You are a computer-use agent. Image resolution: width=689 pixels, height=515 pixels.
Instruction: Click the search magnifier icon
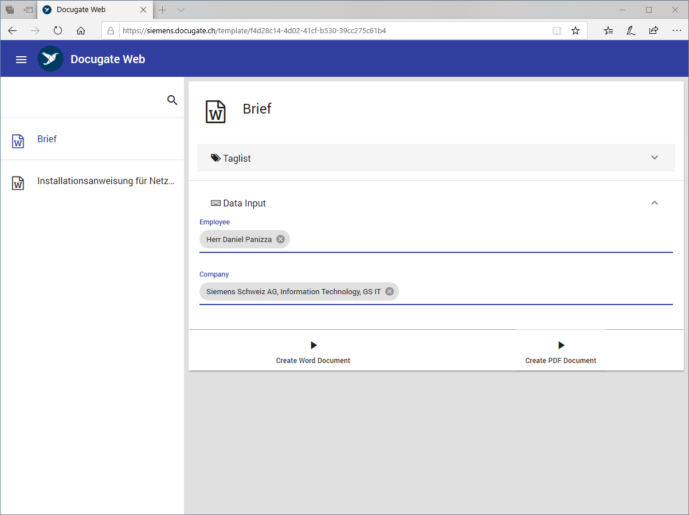pos(172,100)
